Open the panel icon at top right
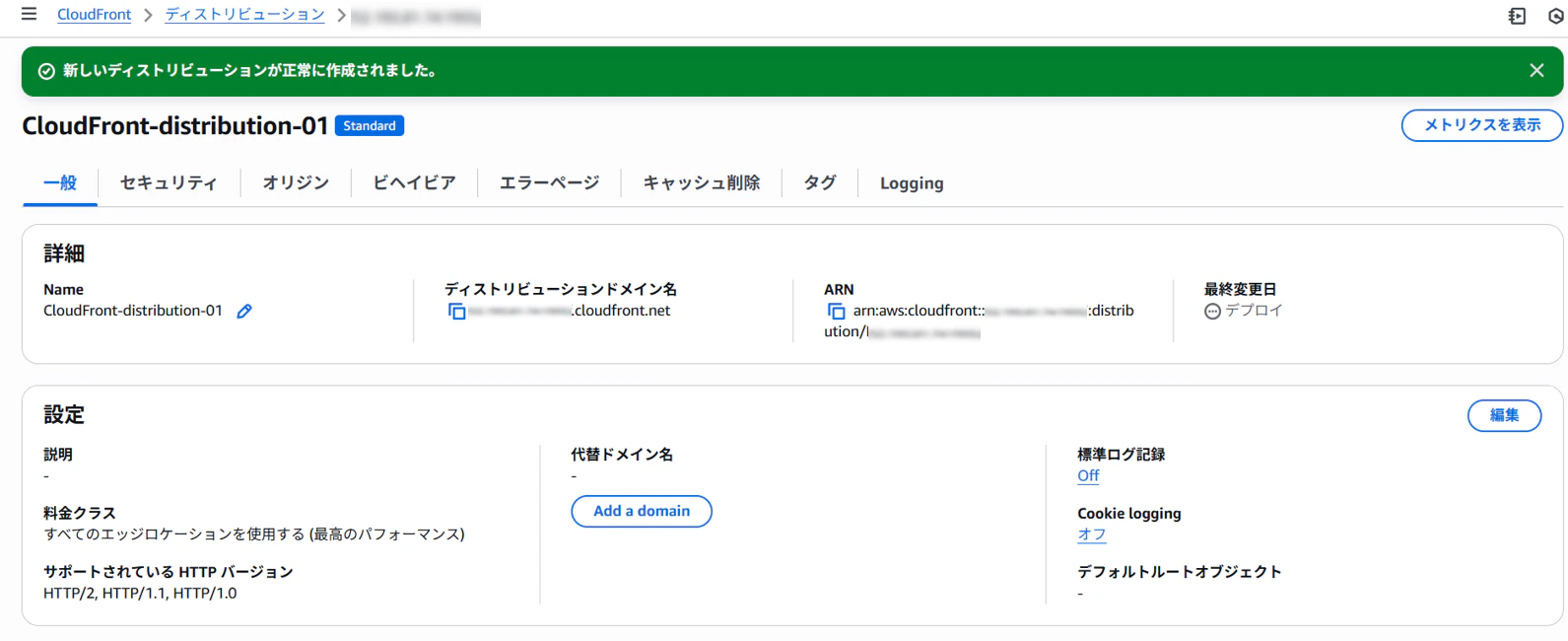The height and width of the screenshot is (641, 1568). (x=1517, y=16)
